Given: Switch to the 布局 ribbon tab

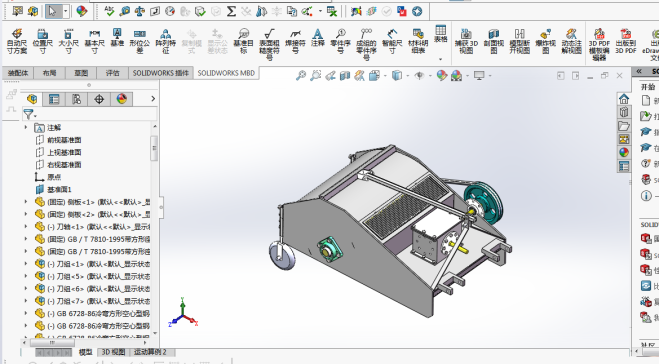Looking at the screenshot, I should pyautogui.click(x=49, y=73).
